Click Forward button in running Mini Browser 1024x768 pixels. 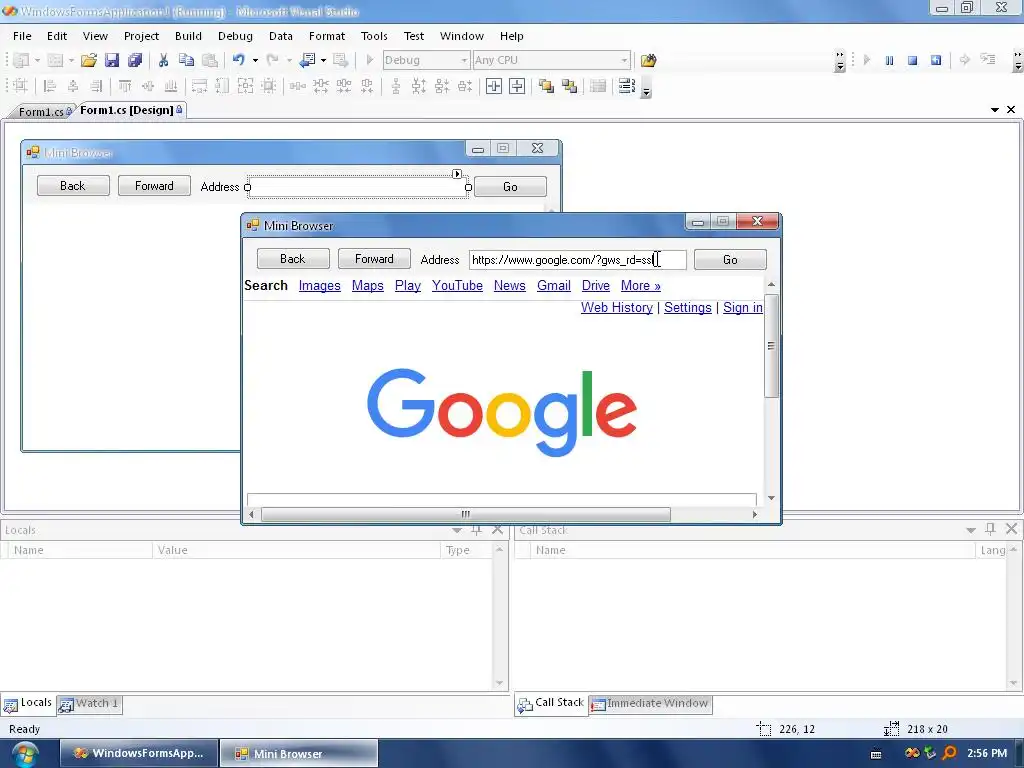coord(374,259)
